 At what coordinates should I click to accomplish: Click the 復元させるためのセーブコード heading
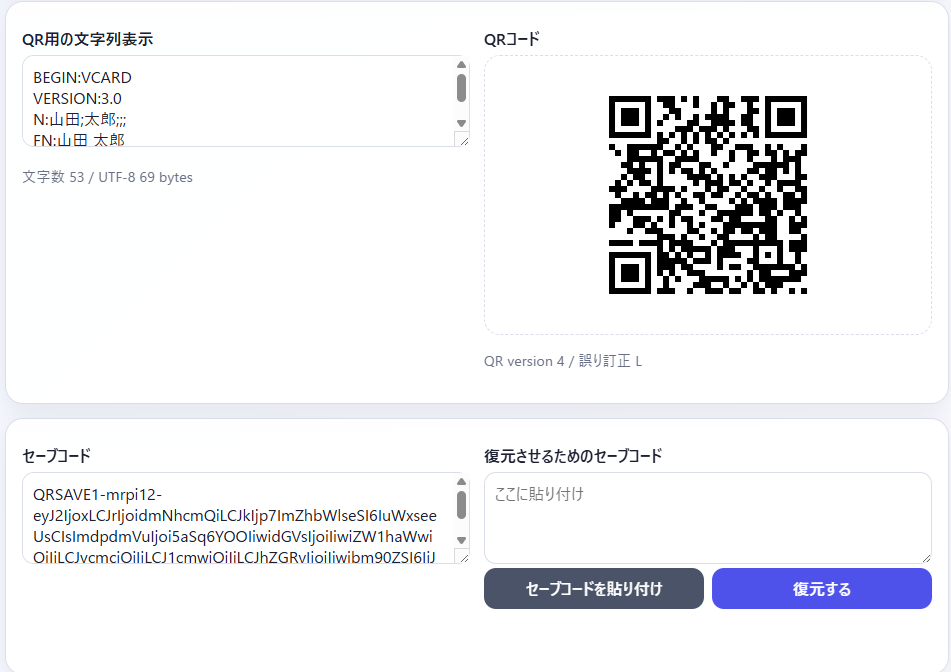coord(573,456)
